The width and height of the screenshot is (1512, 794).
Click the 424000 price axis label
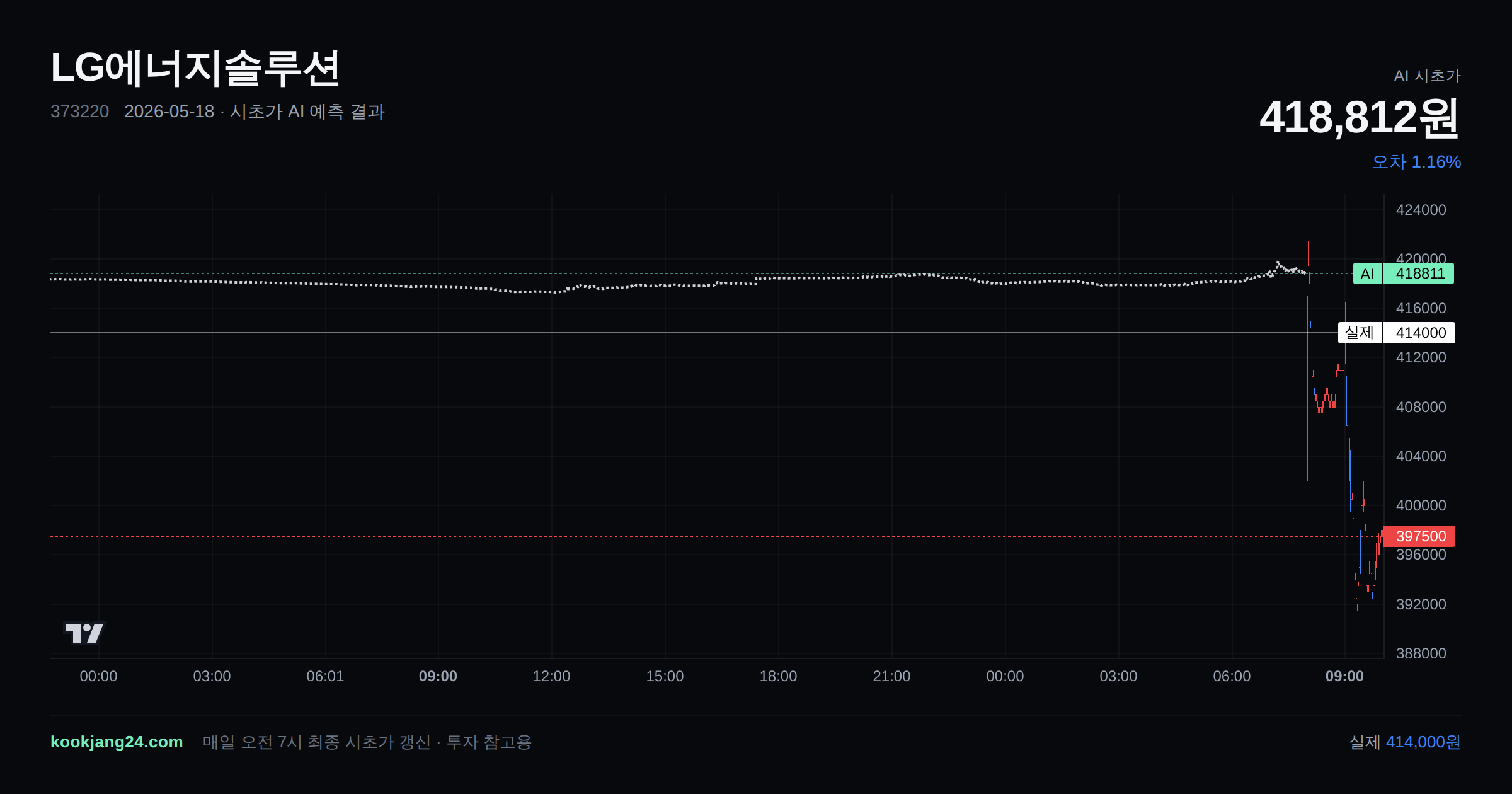(1421, 210)
